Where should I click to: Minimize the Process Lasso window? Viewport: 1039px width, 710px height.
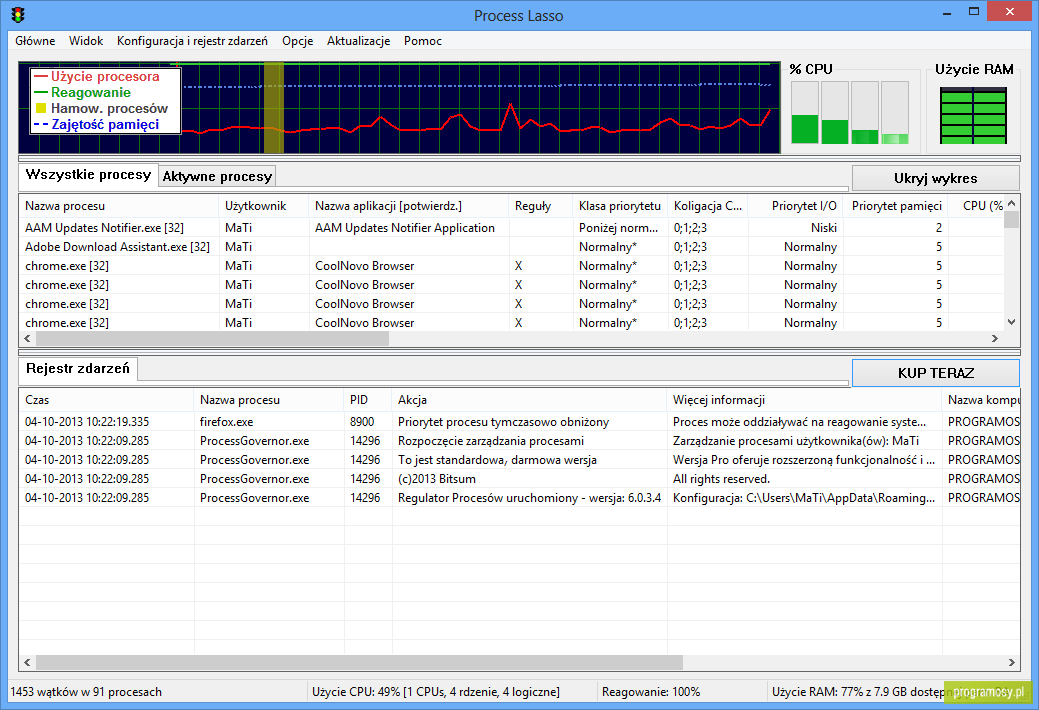pos(947,13)
